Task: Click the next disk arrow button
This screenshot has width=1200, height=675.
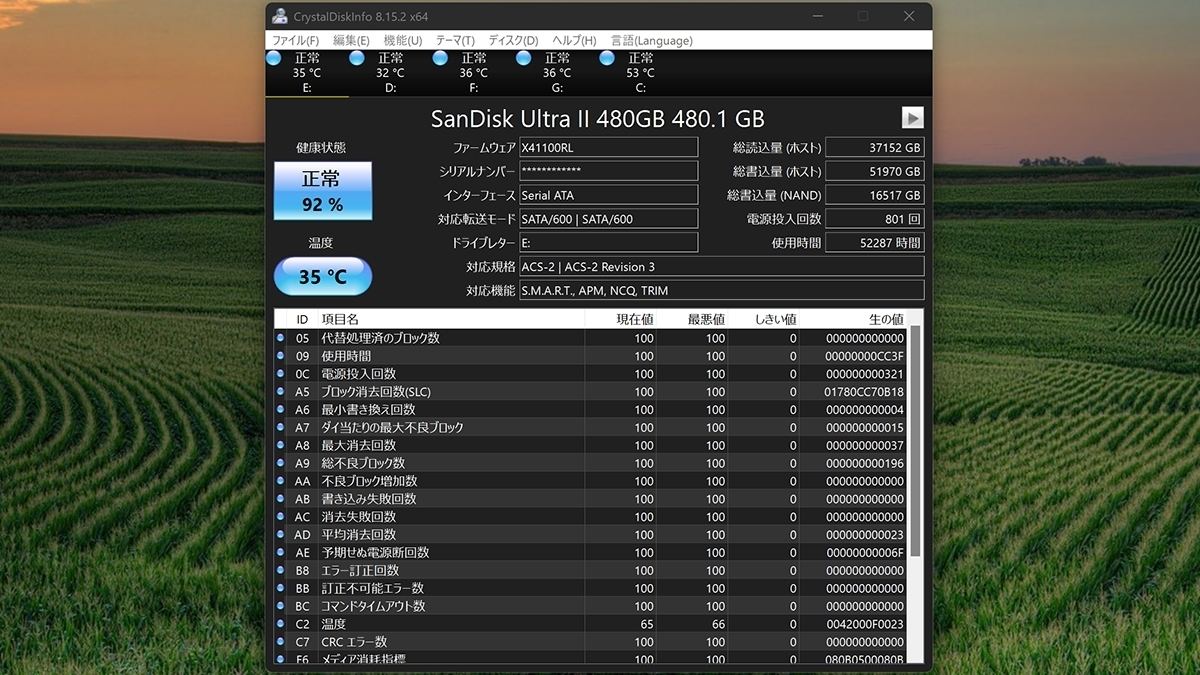Action: pyautogui.click(x=912, y=118)
